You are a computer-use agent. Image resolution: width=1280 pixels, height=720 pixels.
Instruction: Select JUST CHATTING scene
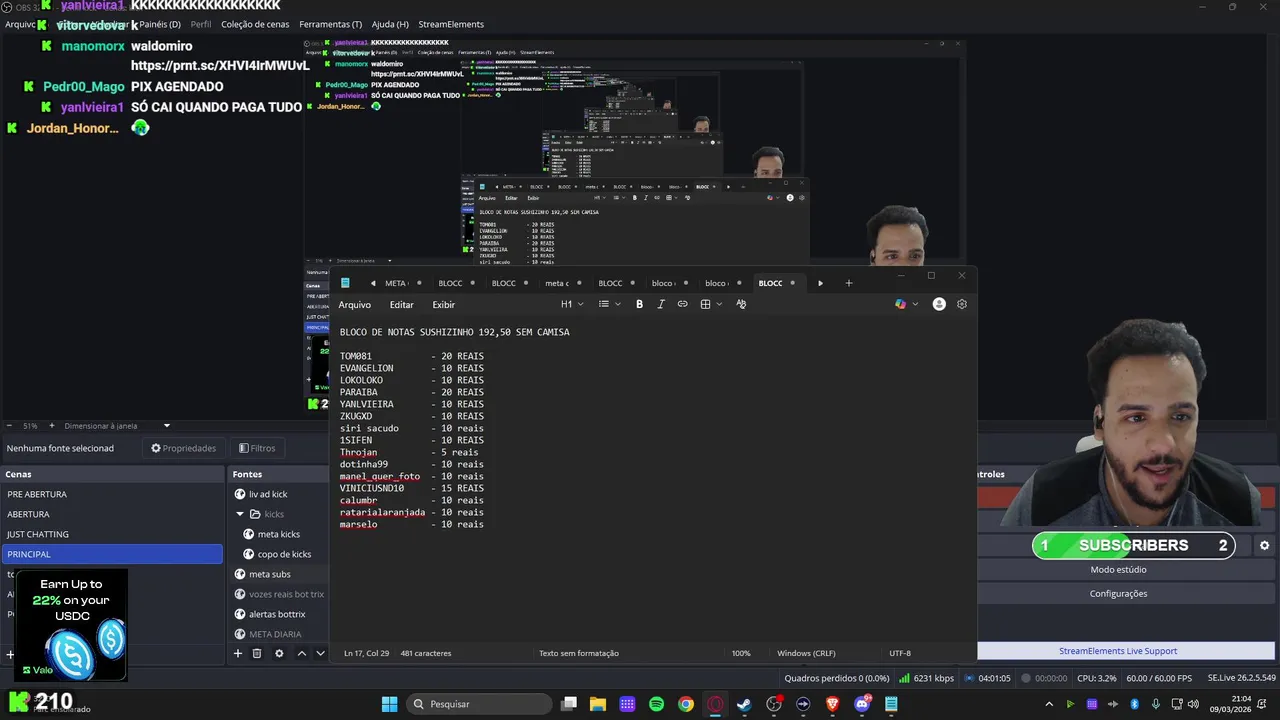pyautogui.click(x=112, y=534)
